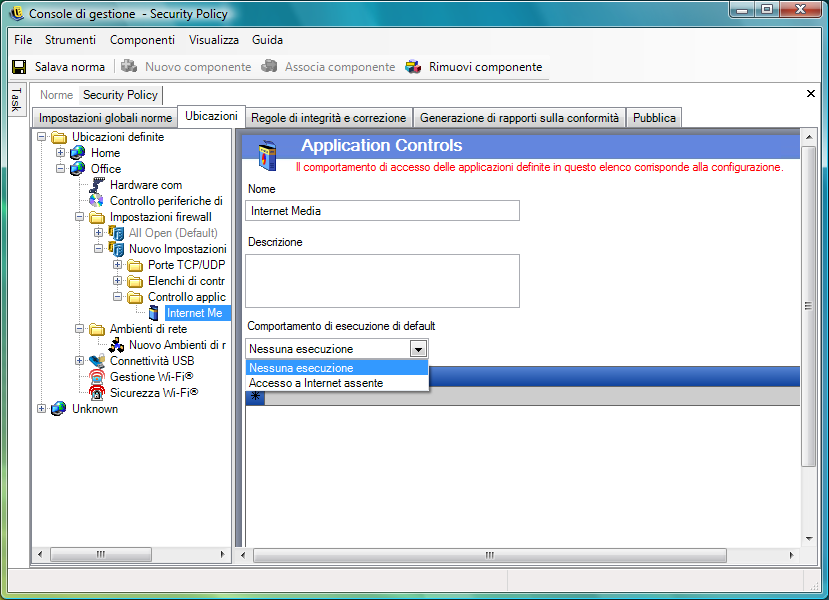
Task: Open the File menu
Action: pos(23,40)
